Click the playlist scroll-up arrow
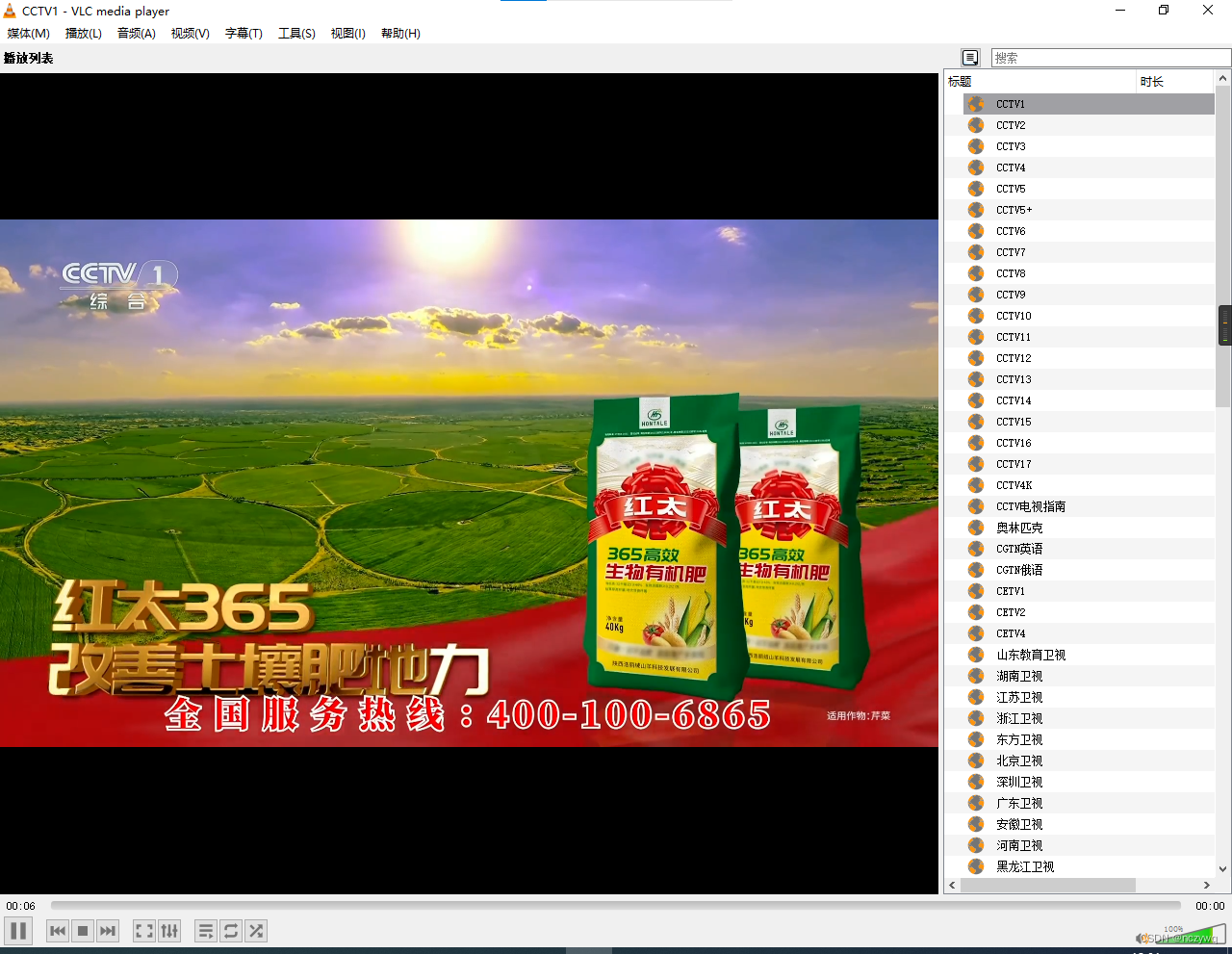 click(x=1223, y=78)
